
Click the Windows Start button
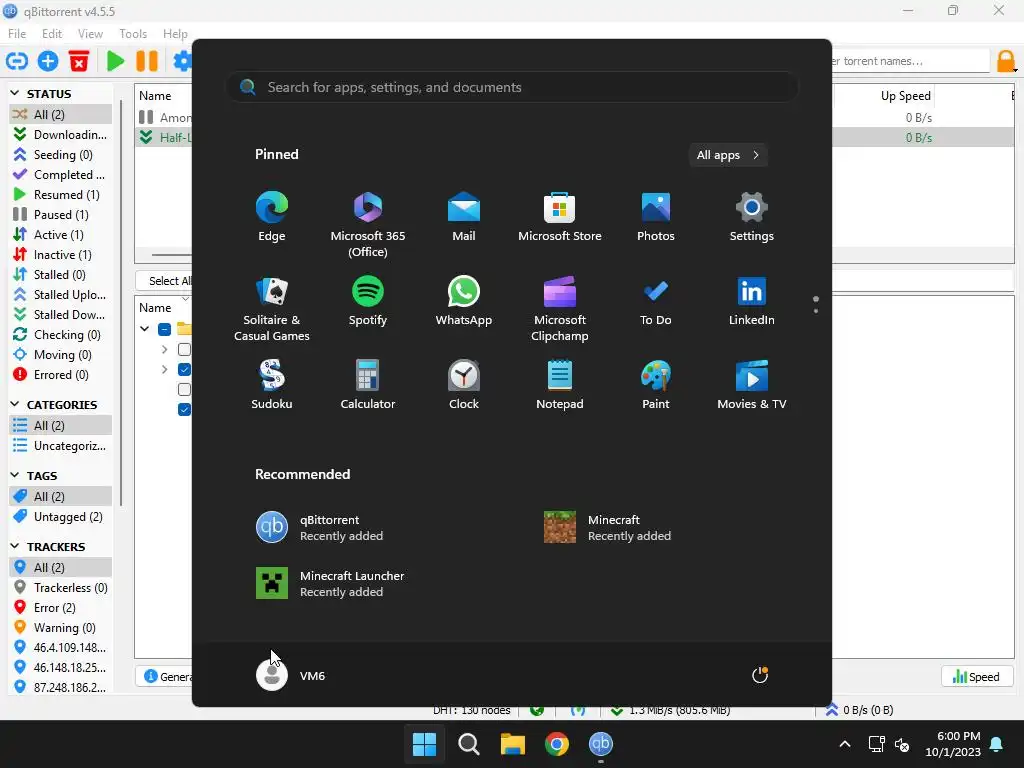(424, 744)
